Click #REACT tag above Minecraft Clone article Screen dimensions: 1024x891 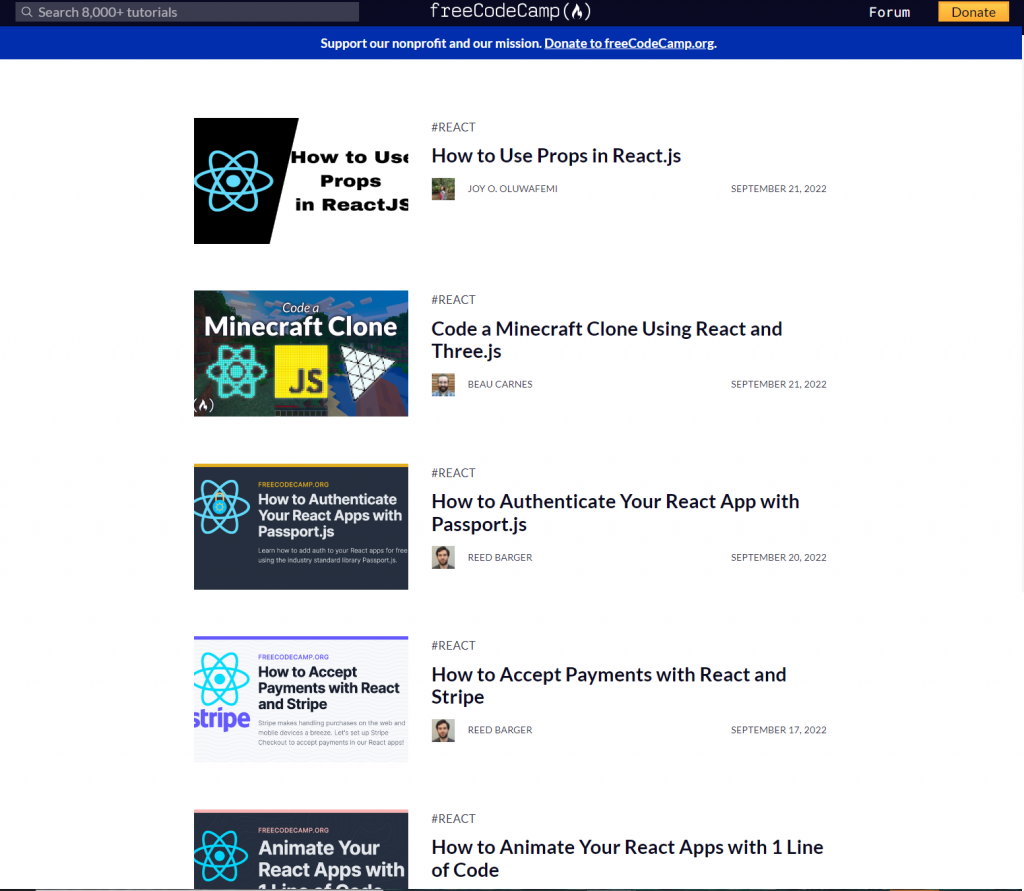[453, 300]
